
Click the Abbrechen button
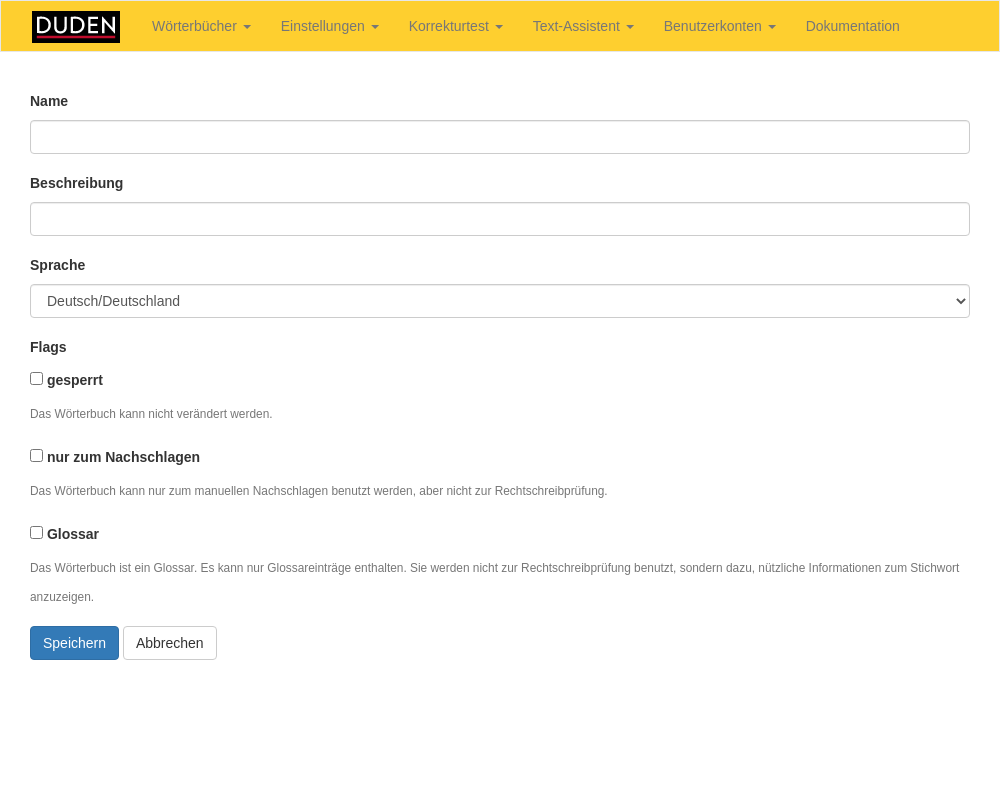click(170, 643)
